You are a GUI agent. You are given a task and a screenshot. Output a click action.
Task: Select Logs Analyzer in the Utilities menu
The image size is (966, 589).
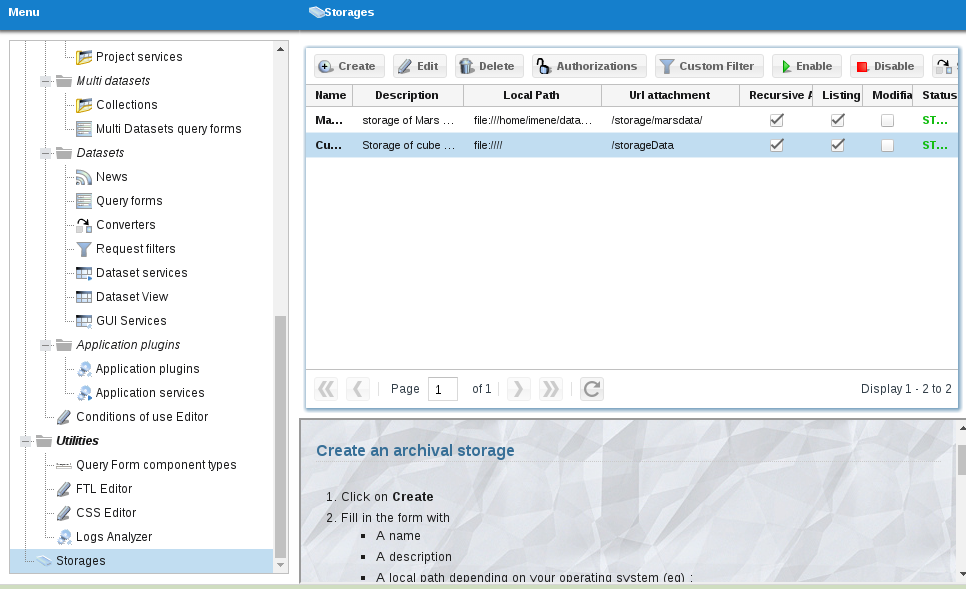click(114, 537)
